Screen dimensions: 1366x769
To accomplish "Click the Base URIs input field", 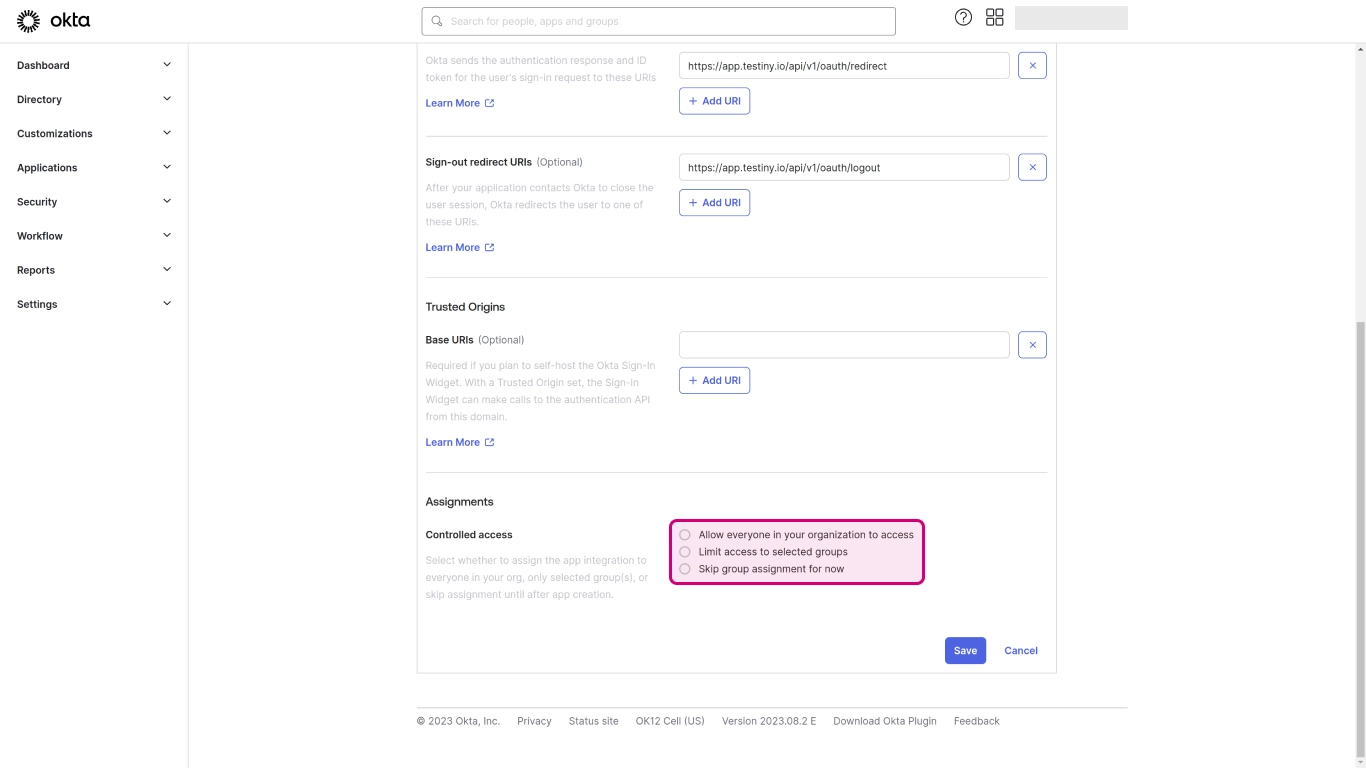I will (843, 345).
